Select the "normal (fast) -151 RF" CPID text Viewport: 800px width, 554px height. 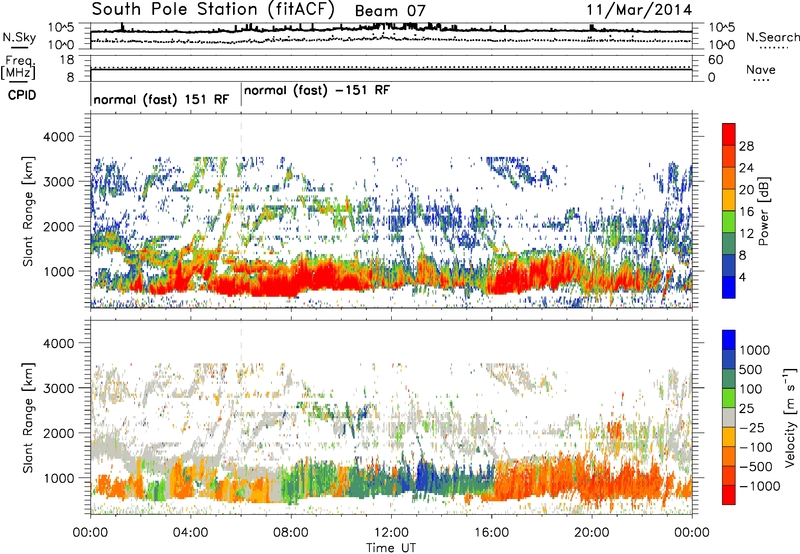click(x=317, y=90)
